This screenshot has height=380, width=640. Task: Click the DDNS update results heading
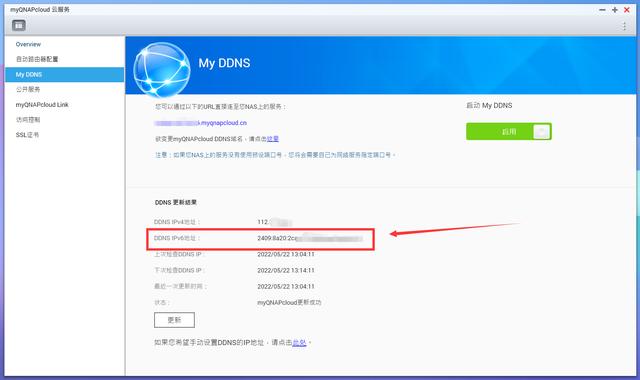click(176, 202)
